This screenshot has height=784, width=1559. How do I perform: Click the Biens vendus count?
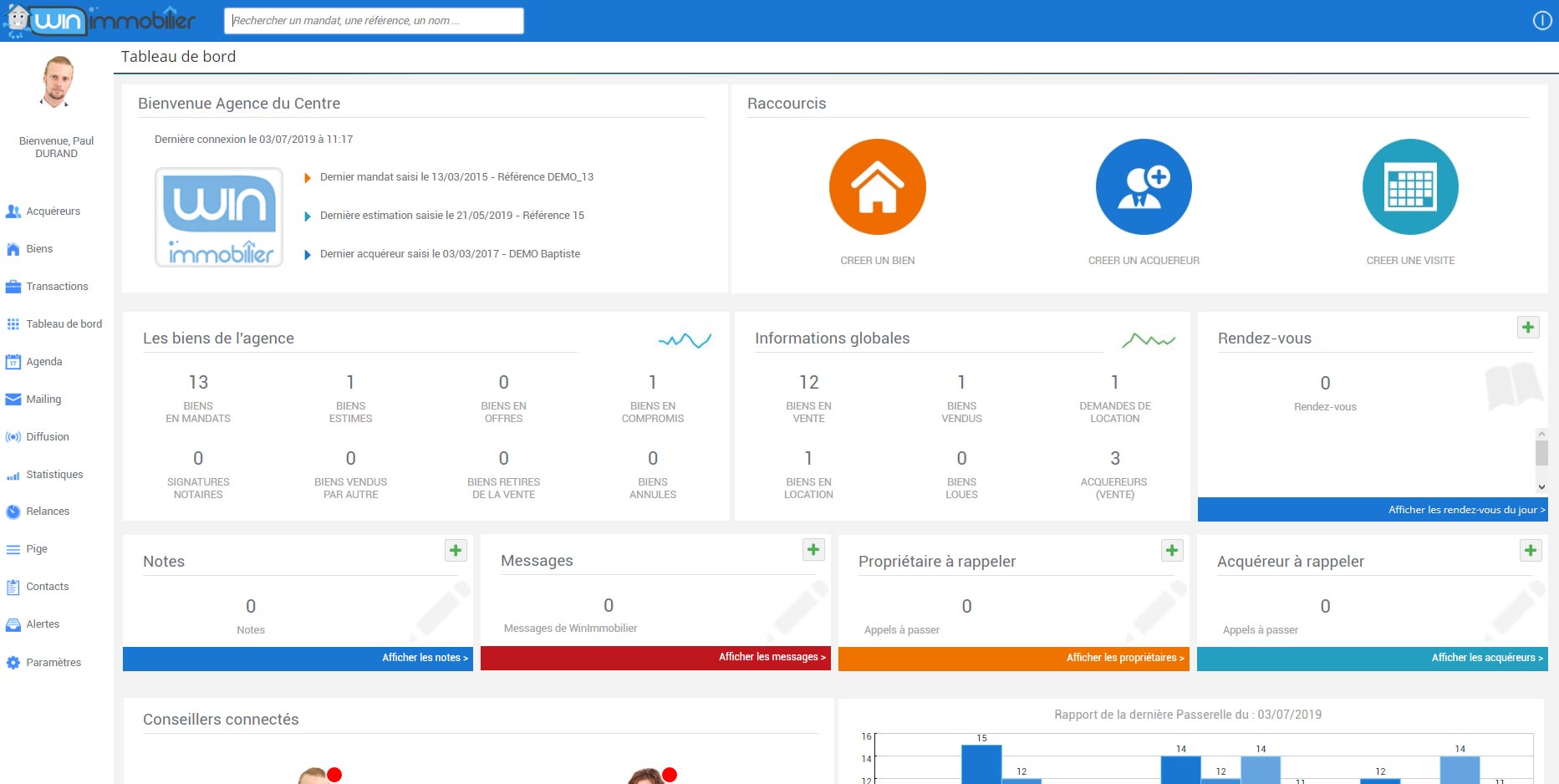click(x=961, y=383)
